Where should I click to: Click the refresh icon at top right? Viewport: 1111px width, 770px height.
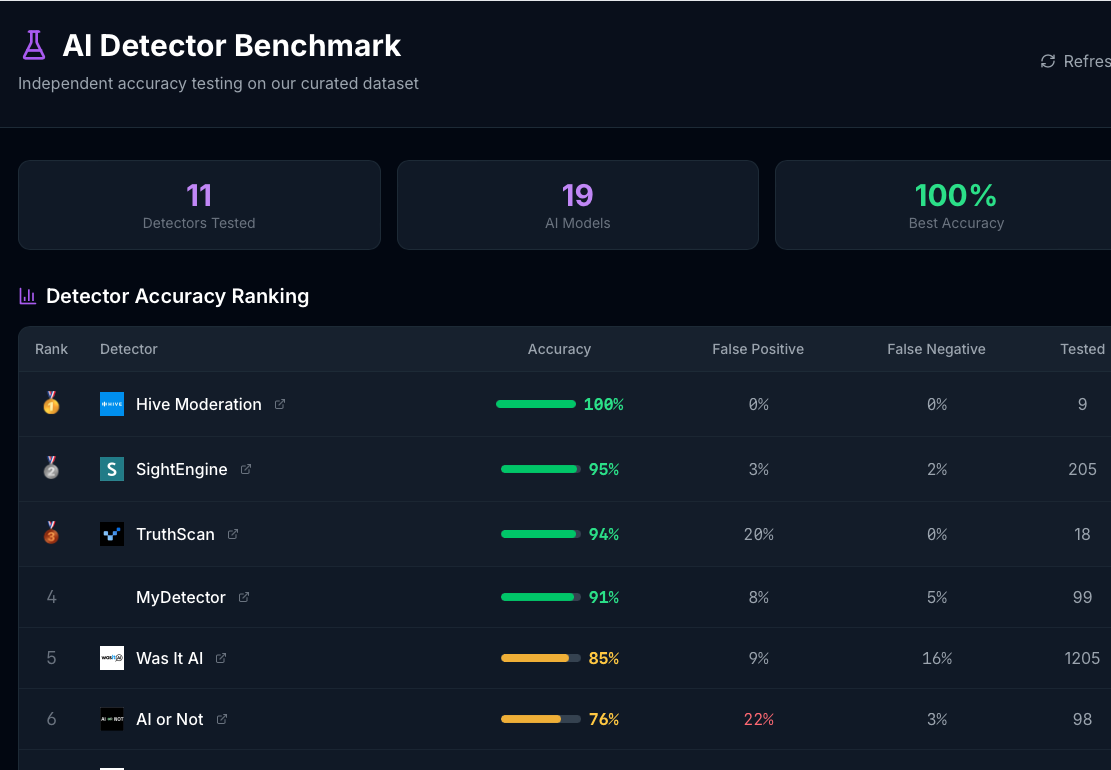click(x=1047, y=61)
